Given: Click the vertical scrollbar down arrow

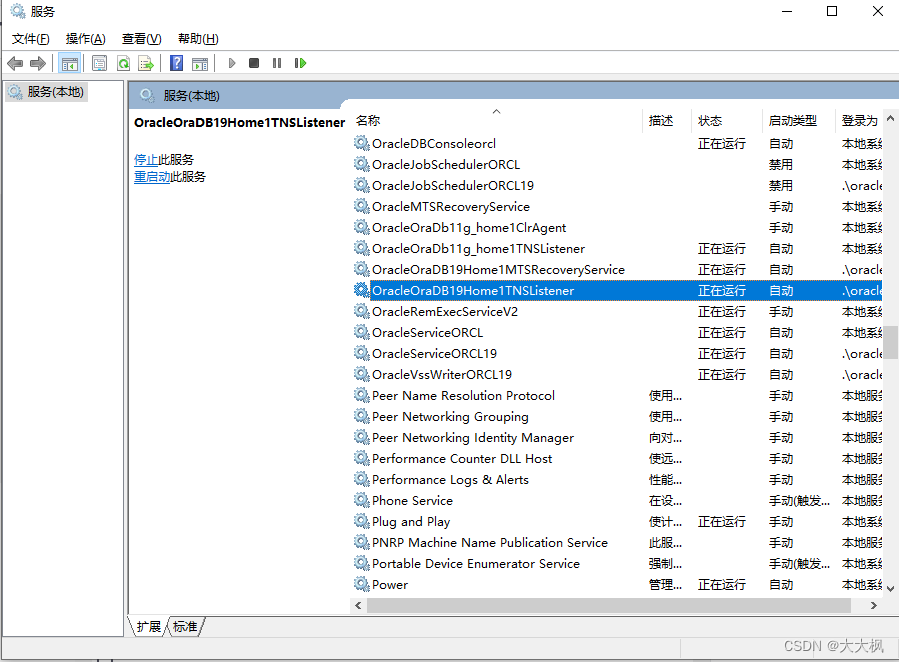Looking at the screenshot, I should click(x=890, y=589).
